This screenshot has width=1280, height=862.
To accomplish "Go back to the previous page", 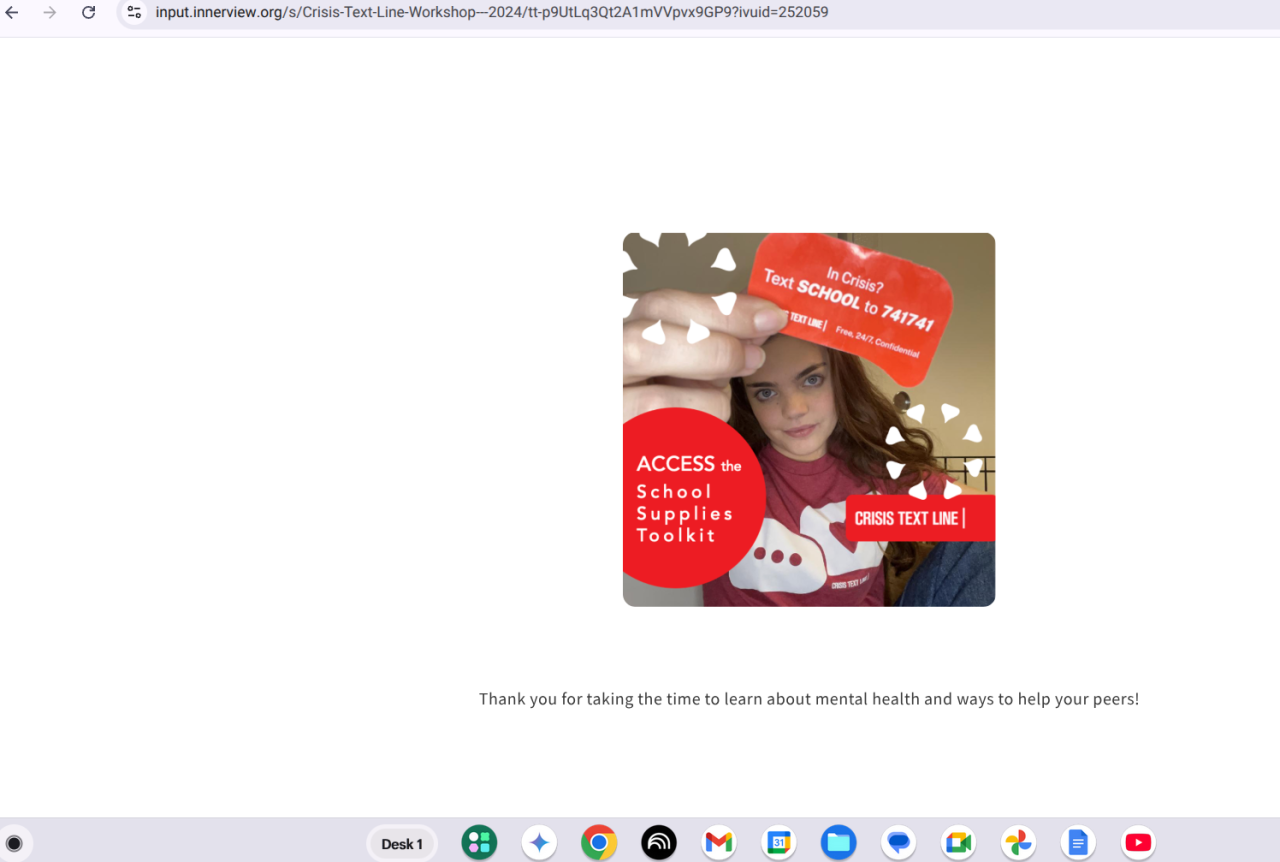I will pos(12,12).
